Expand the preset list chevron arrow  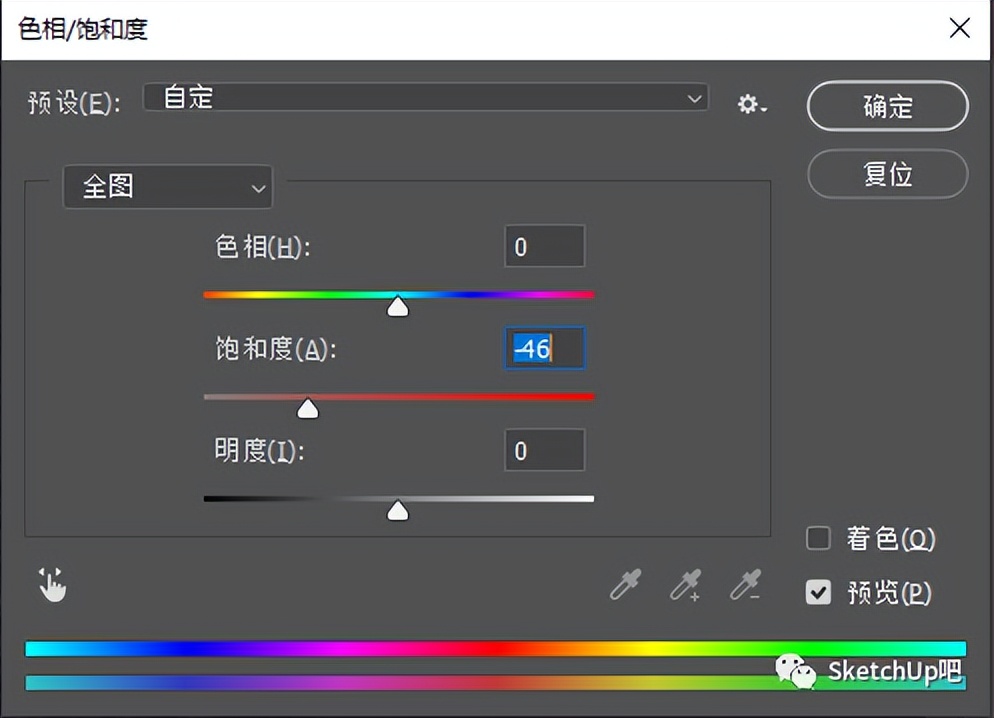[x=695, y=97]
